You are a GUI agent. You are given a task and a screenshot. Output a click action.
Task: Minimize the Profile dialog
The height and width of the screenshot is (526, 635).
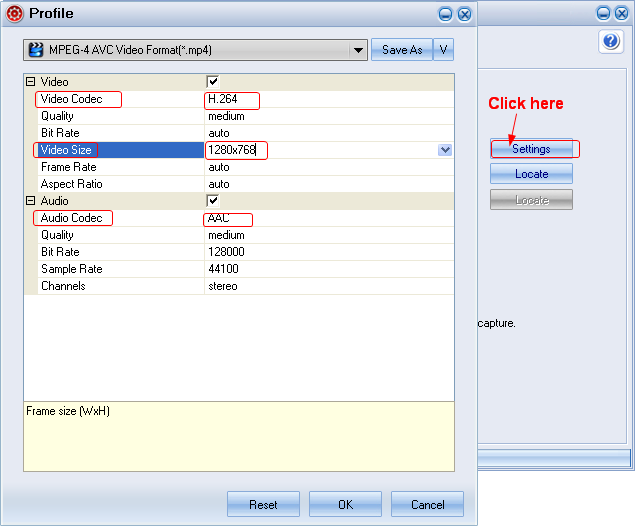(445, 15)
